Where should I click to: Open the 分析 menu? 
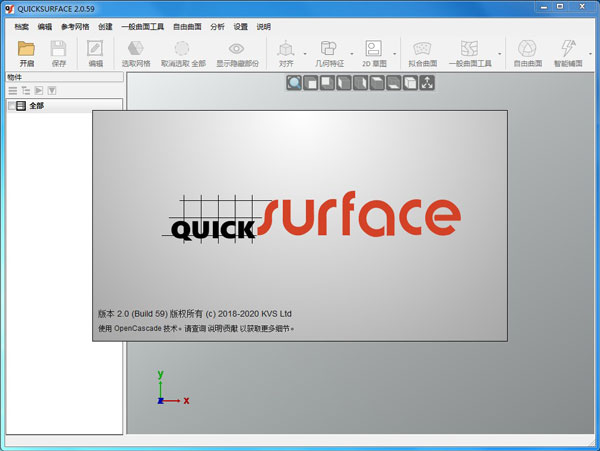(217, 26)
